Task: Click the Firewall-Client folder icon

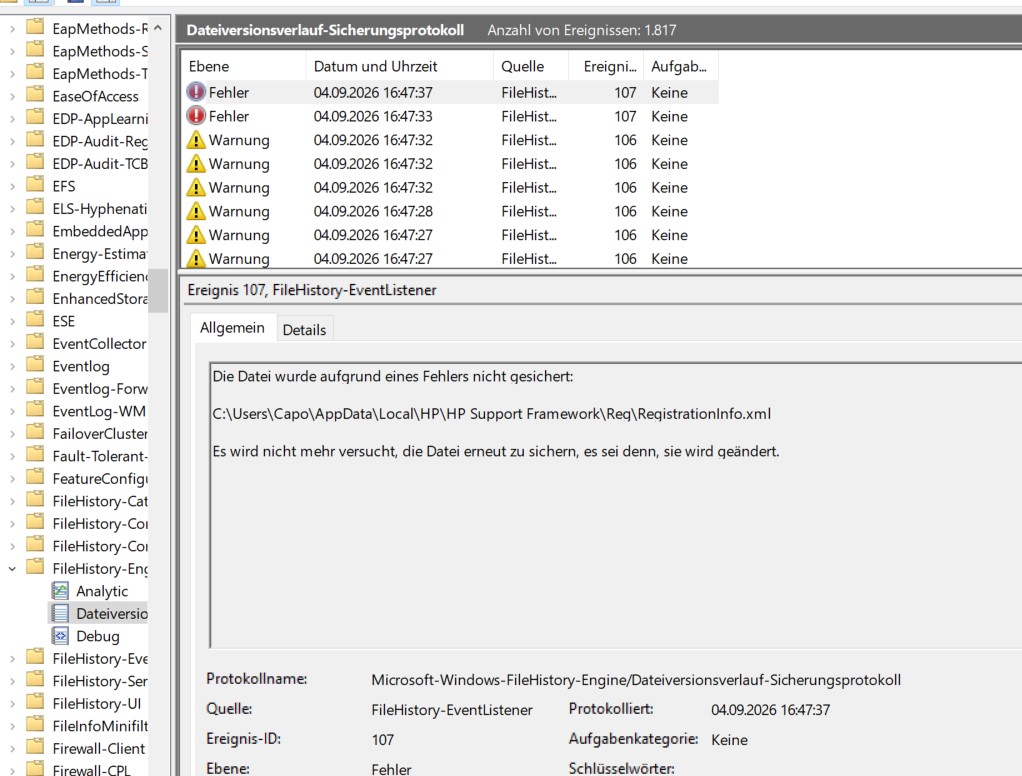Action: (x=35, y=748)
